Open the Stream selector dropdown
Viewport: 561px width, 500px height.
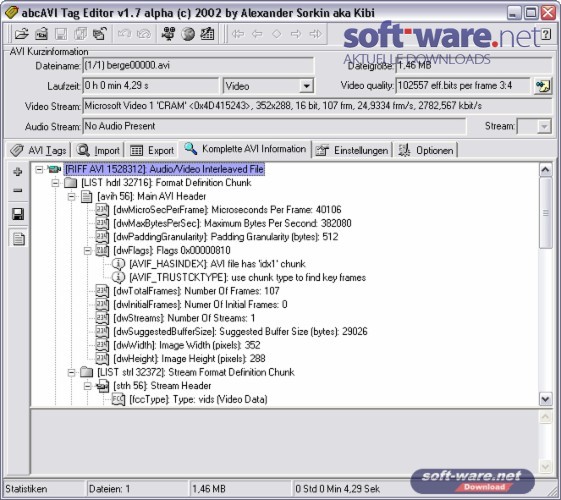(544, 127)
